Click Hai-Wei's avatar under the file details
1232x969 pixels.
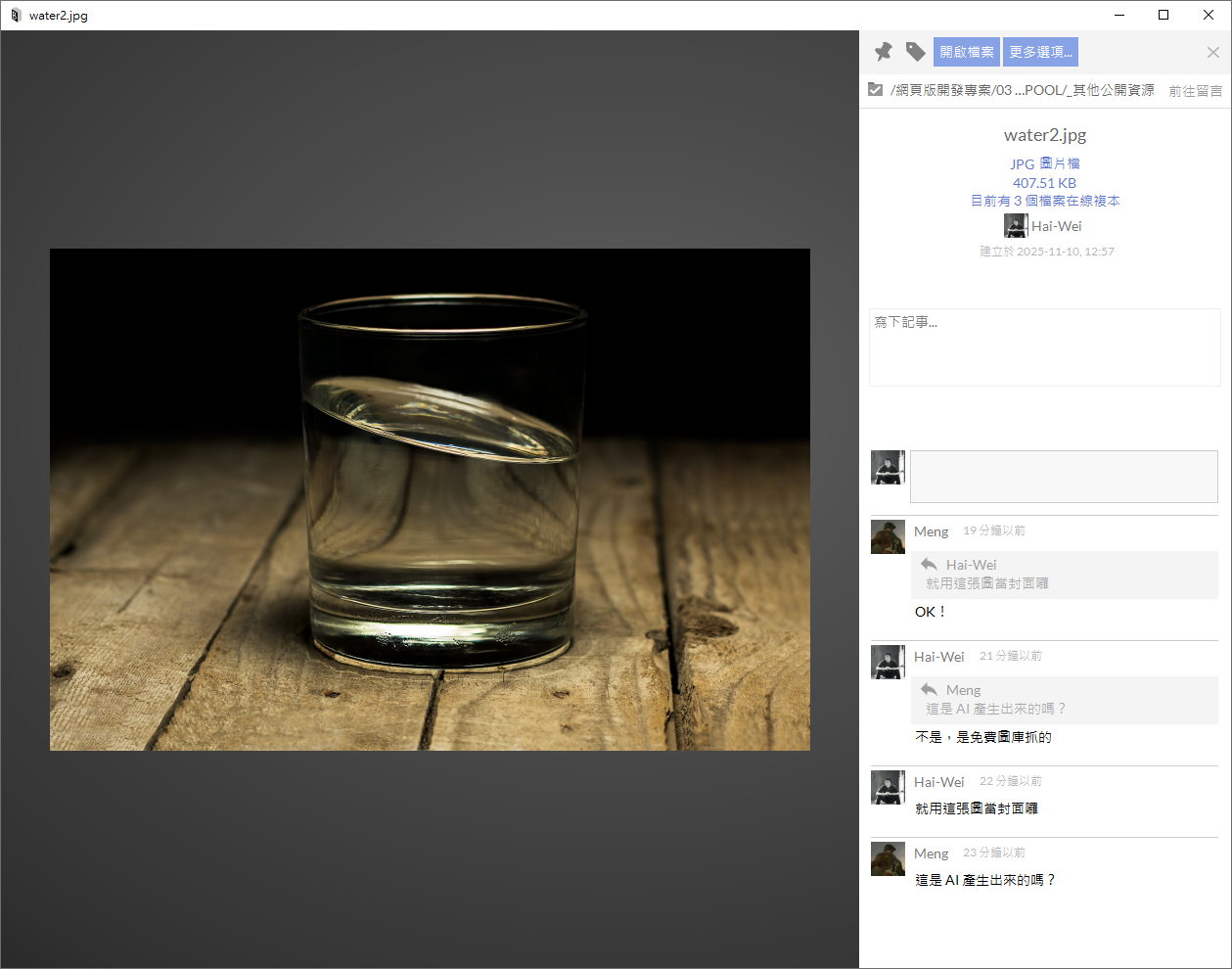pyautogui.click(x=1016, y=226)
